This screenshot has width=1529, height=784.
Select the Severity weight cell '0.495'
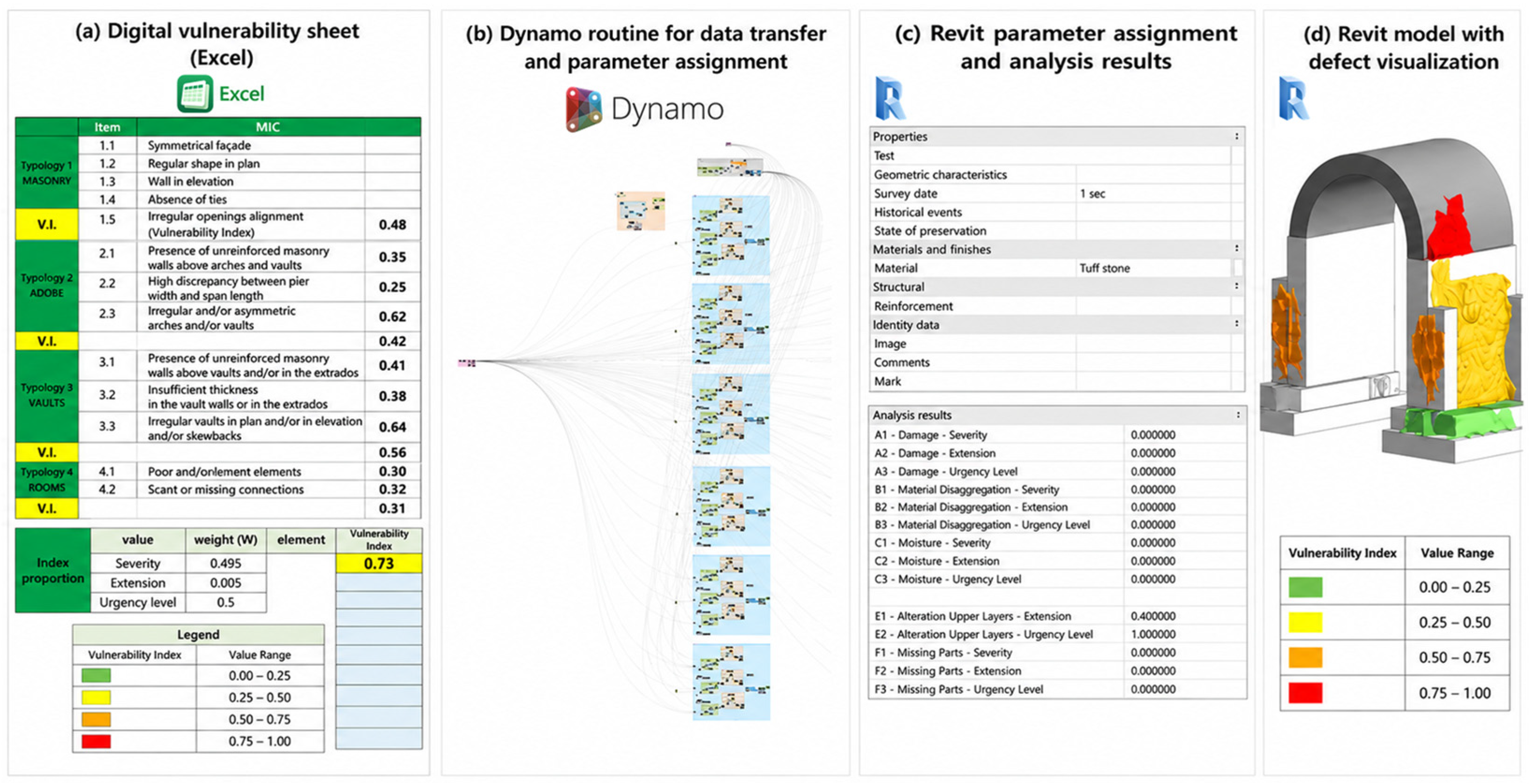(225, 563)
